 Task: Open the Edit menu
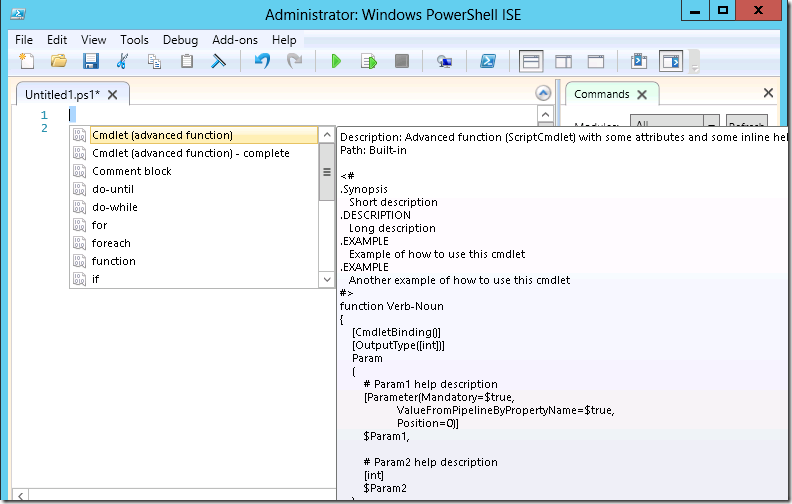57,40
